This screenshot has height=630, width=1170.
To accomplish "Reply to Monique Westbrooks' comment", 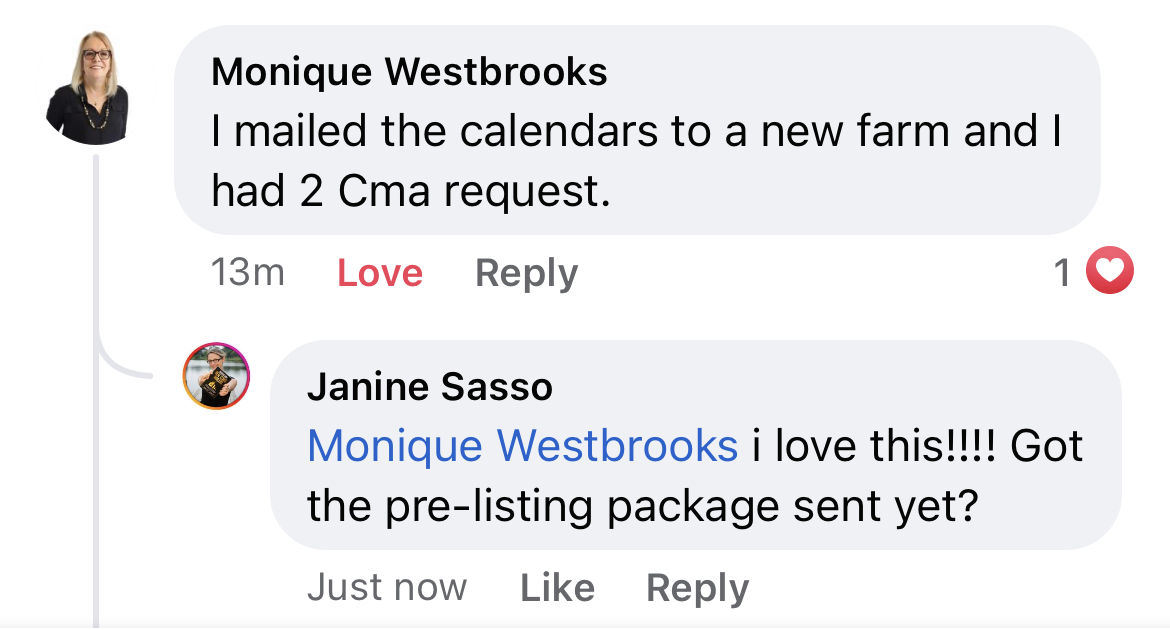I will pos(527,273).
